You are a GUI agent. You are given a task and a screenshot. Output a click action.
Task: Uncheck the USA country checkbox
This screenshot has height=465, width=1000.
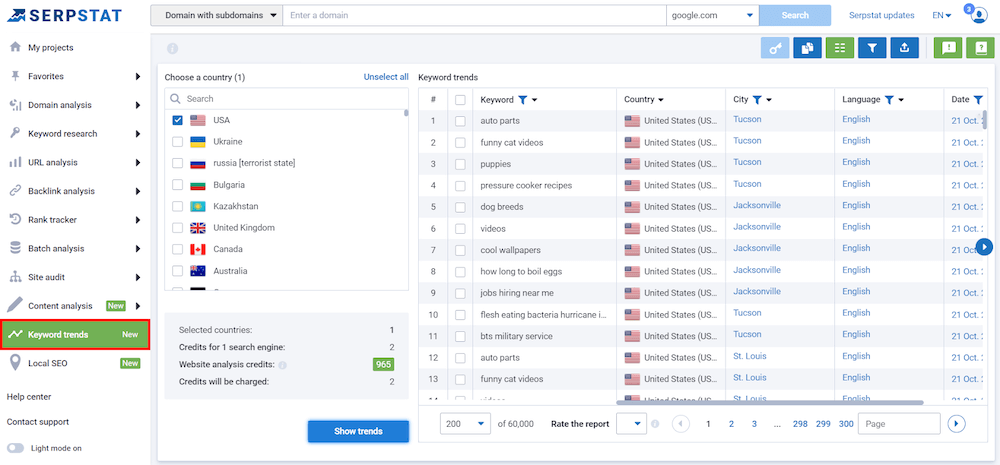pyautogui.click(x=177, y=120)
